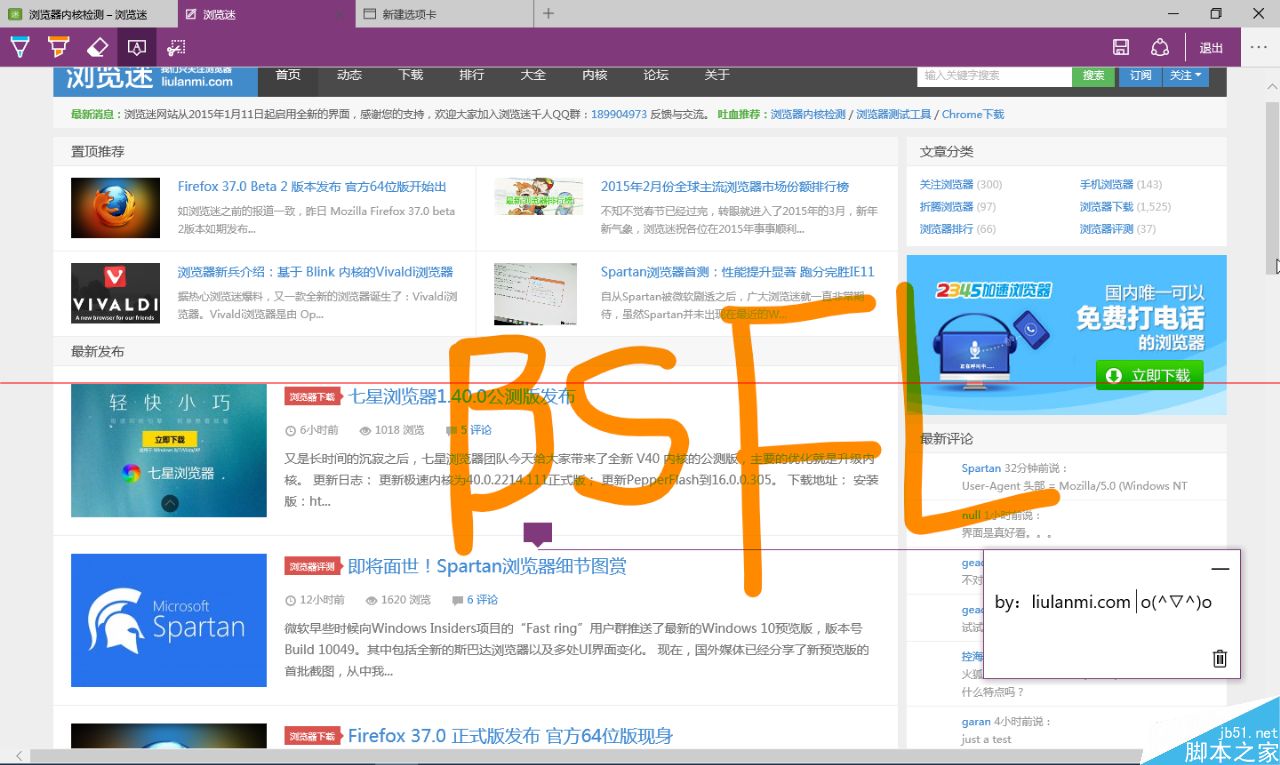Viewport: 1280px width, 765px height.
Task: Open the Chrome下载 link
Action: click(x=973, y=115)
